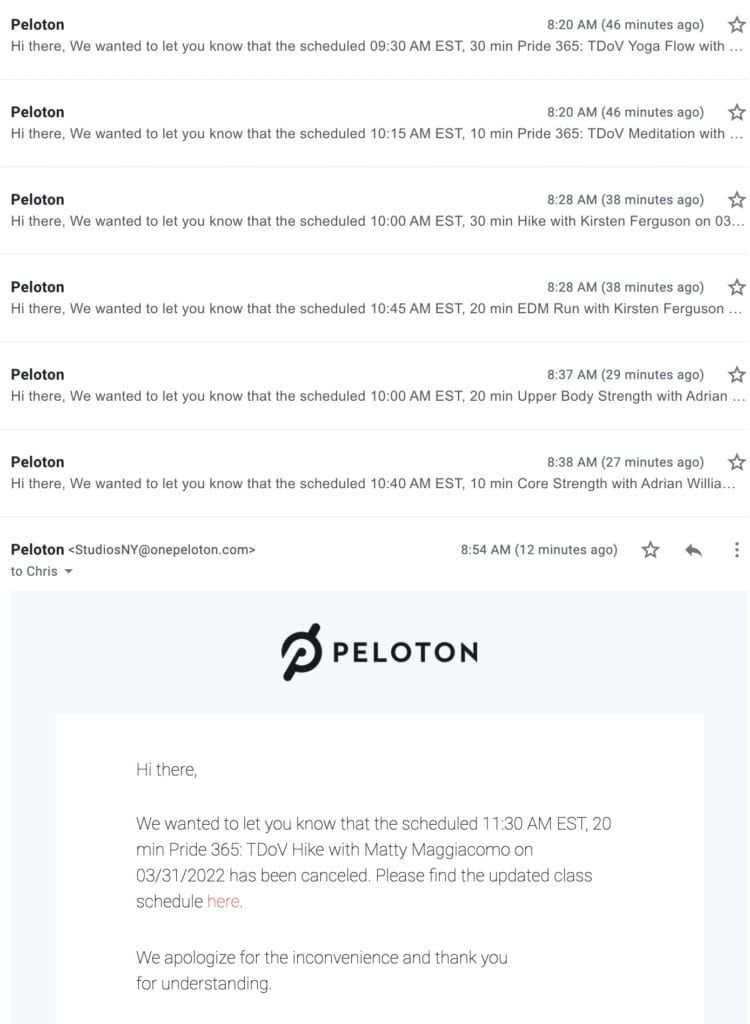Click the red 'here' schedule link
750x1024 pixels.
pyautogui.click(x=223, y=902)
